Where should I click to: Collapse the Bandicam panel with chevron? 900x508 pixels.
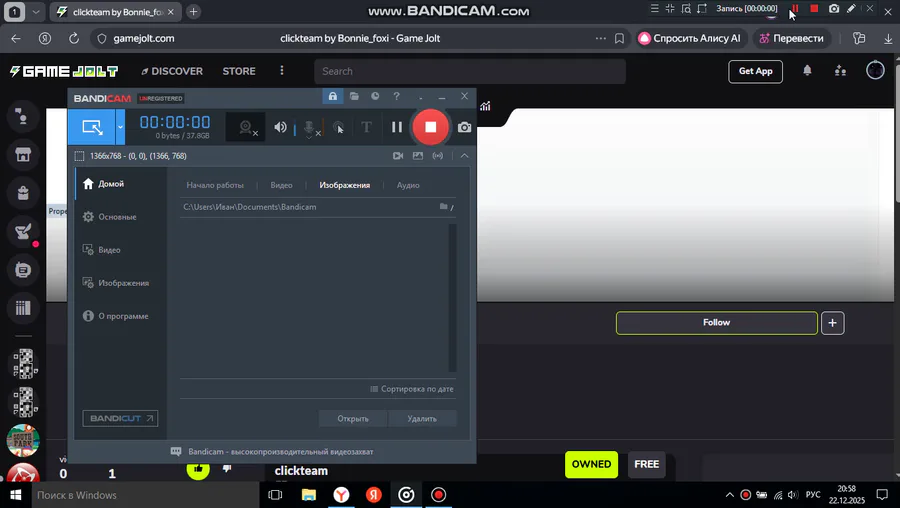tap(464, 156)
